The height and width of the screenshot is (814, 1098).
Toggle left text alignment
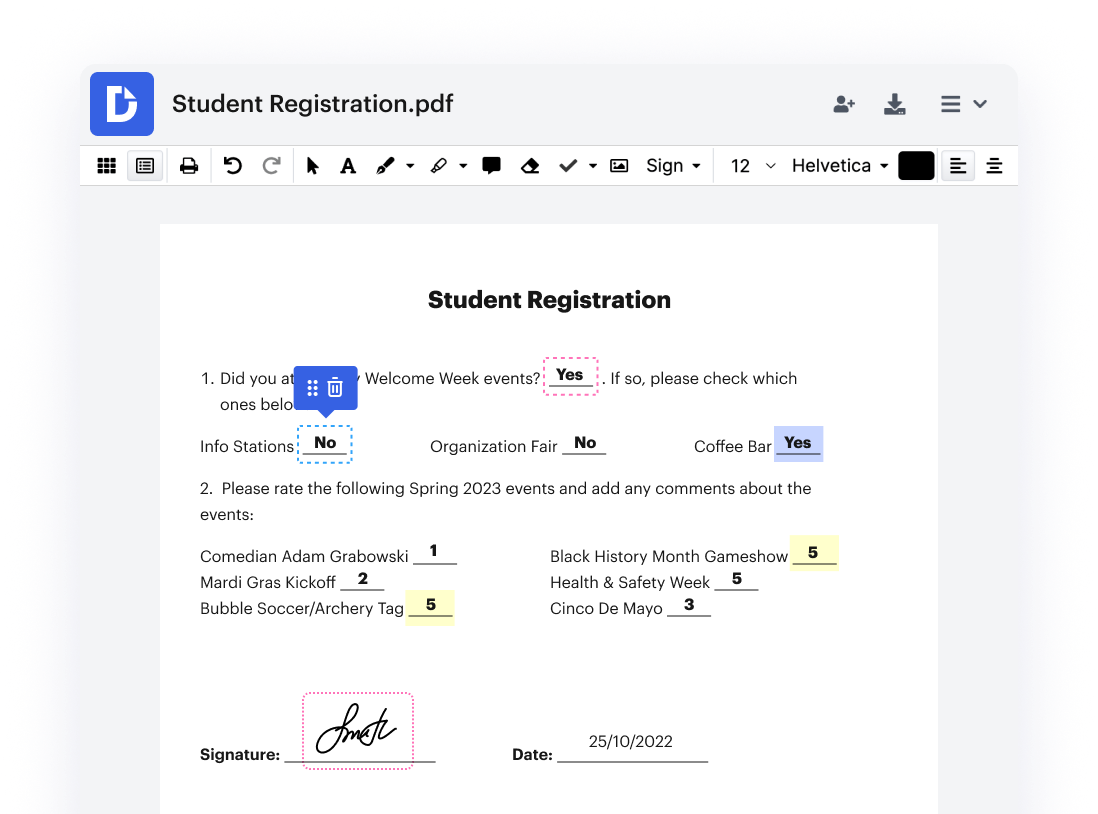click(957, 166)
